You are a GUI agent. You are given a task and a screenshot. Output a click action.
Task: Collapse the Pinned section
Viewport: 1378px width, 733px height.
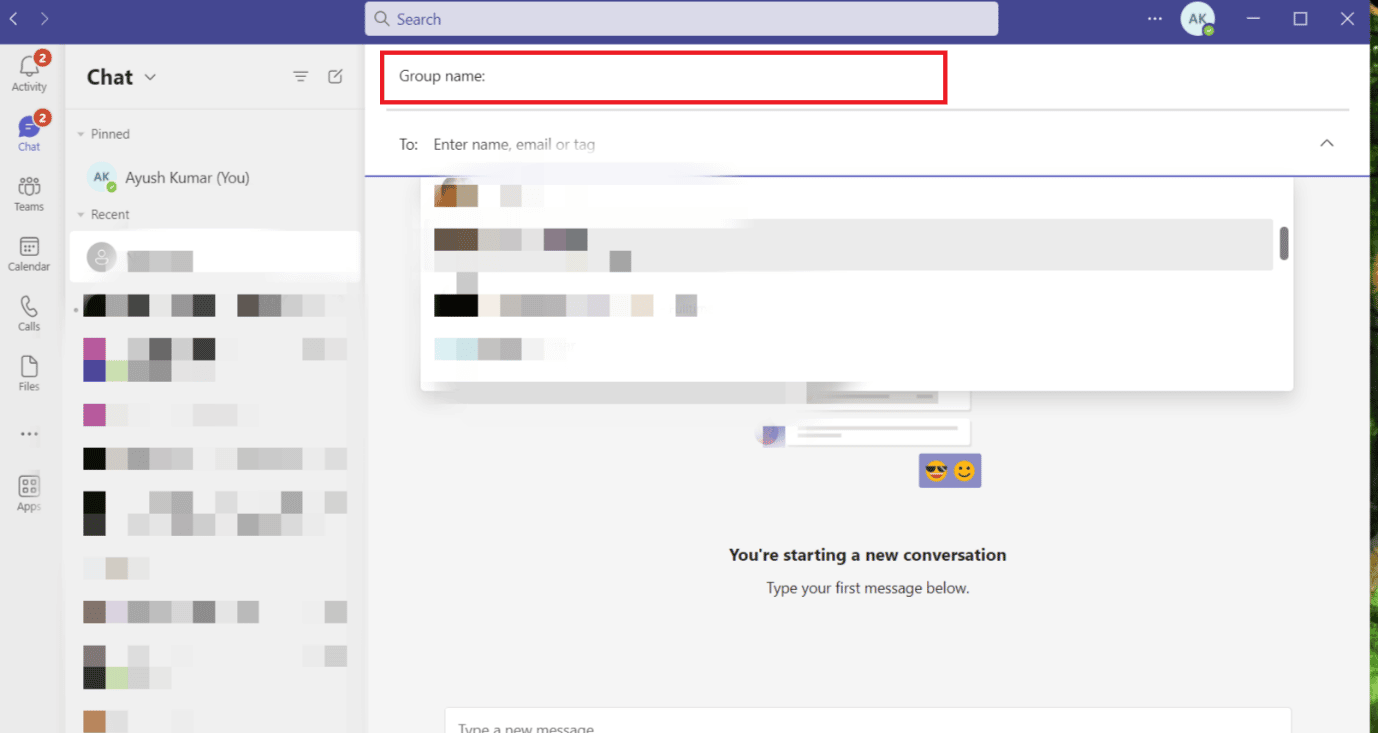pyautogui.click(x=81, y=134)
